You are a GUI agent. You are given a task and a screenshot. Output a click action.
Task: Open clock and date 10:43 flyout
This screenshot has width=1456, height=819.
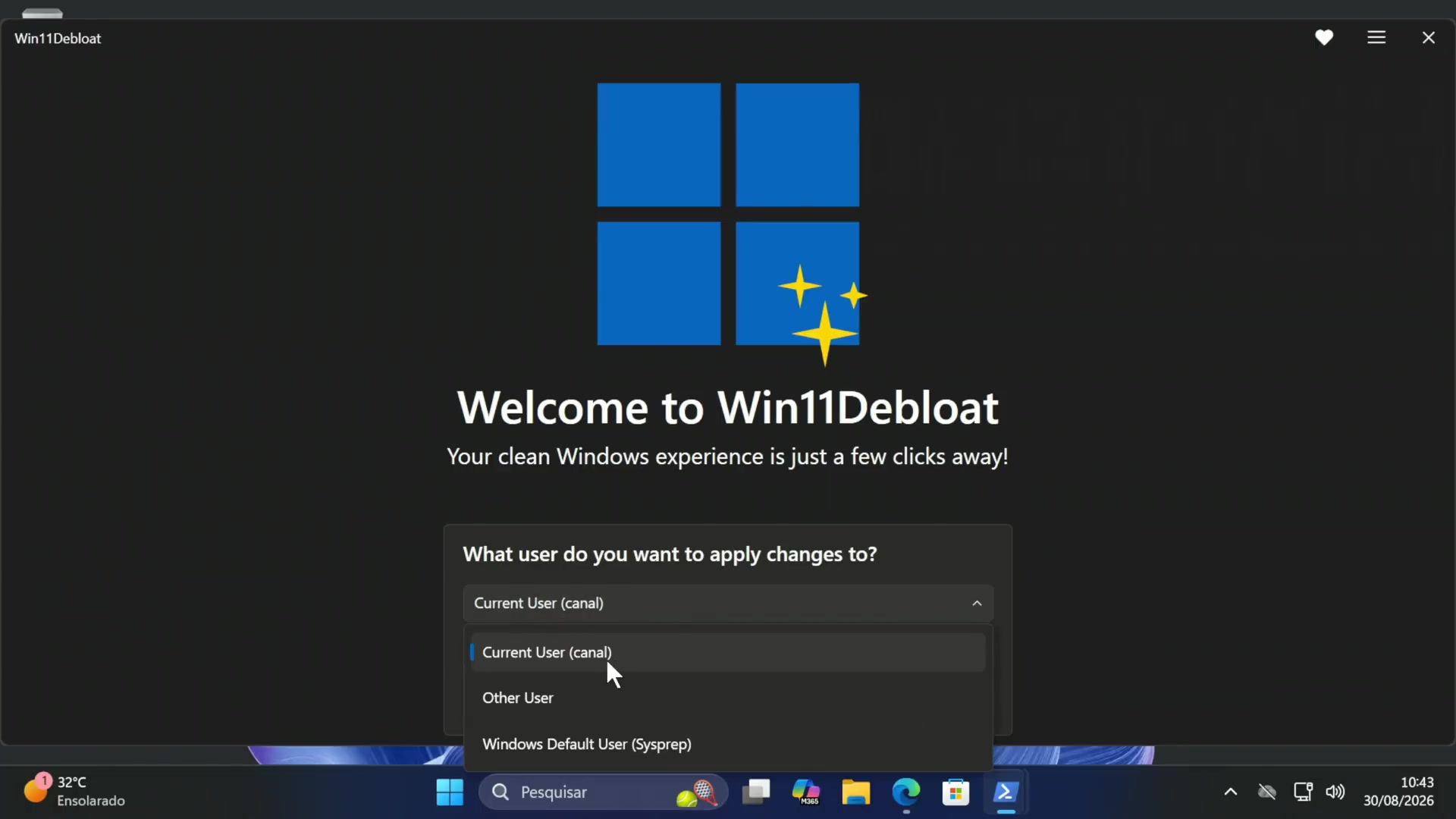tap(1399, 792)
